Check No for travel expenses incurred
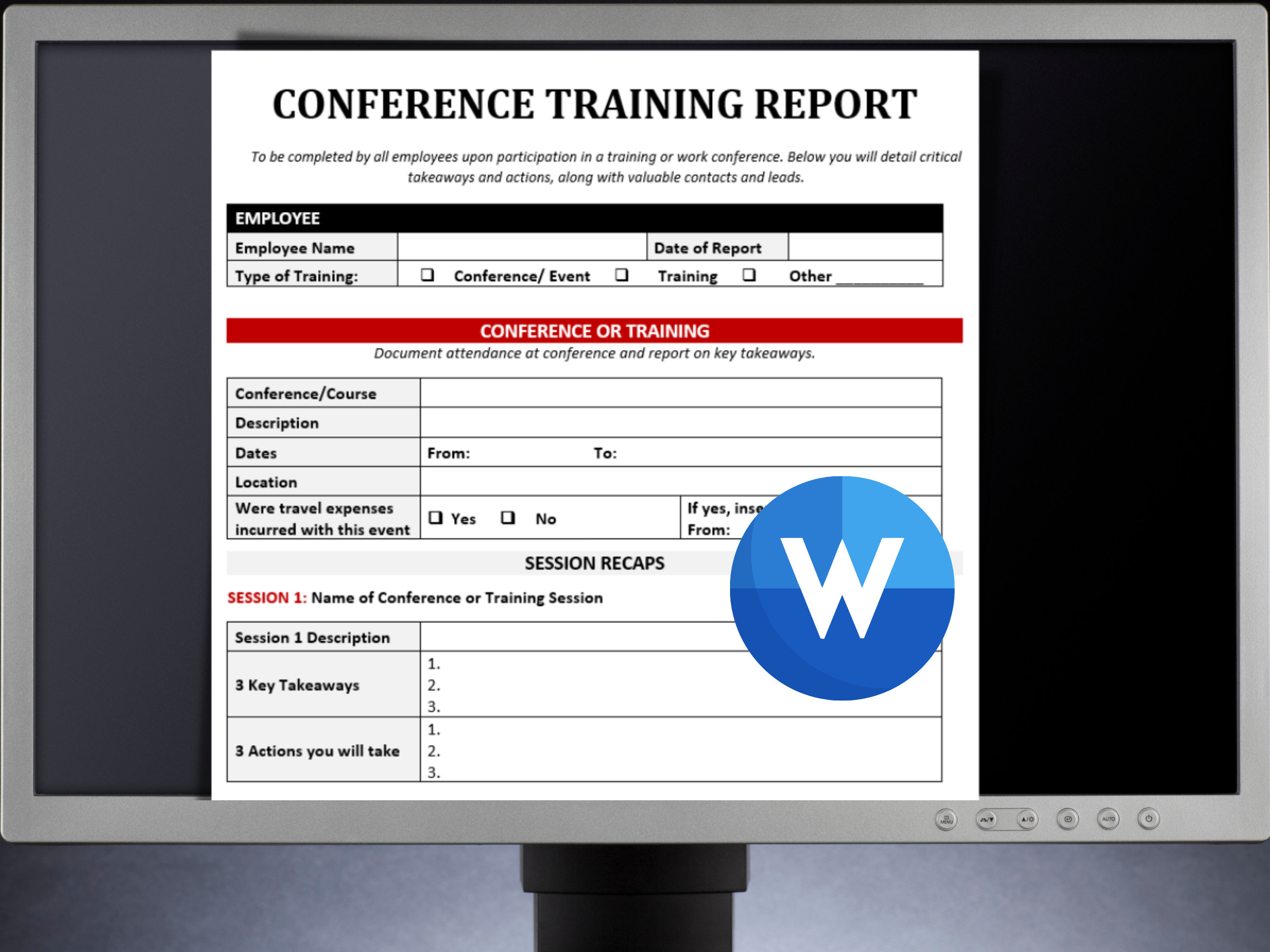 [x=508, y=518]
